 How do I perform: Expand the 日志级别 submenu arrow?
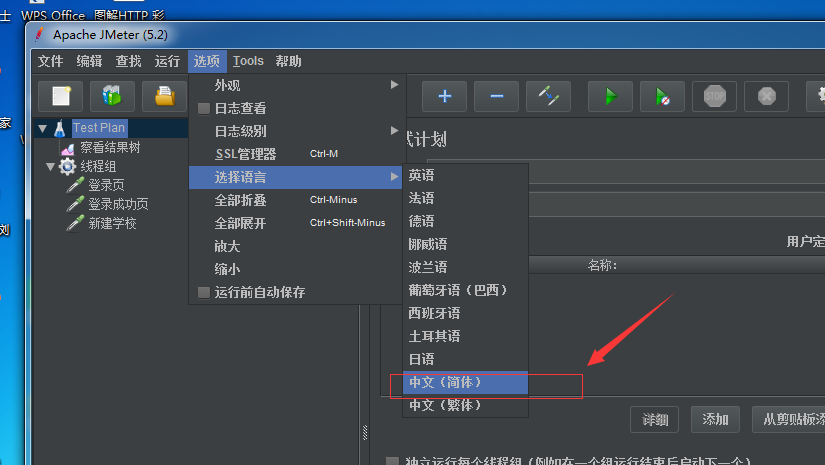[x=394, y=130]
